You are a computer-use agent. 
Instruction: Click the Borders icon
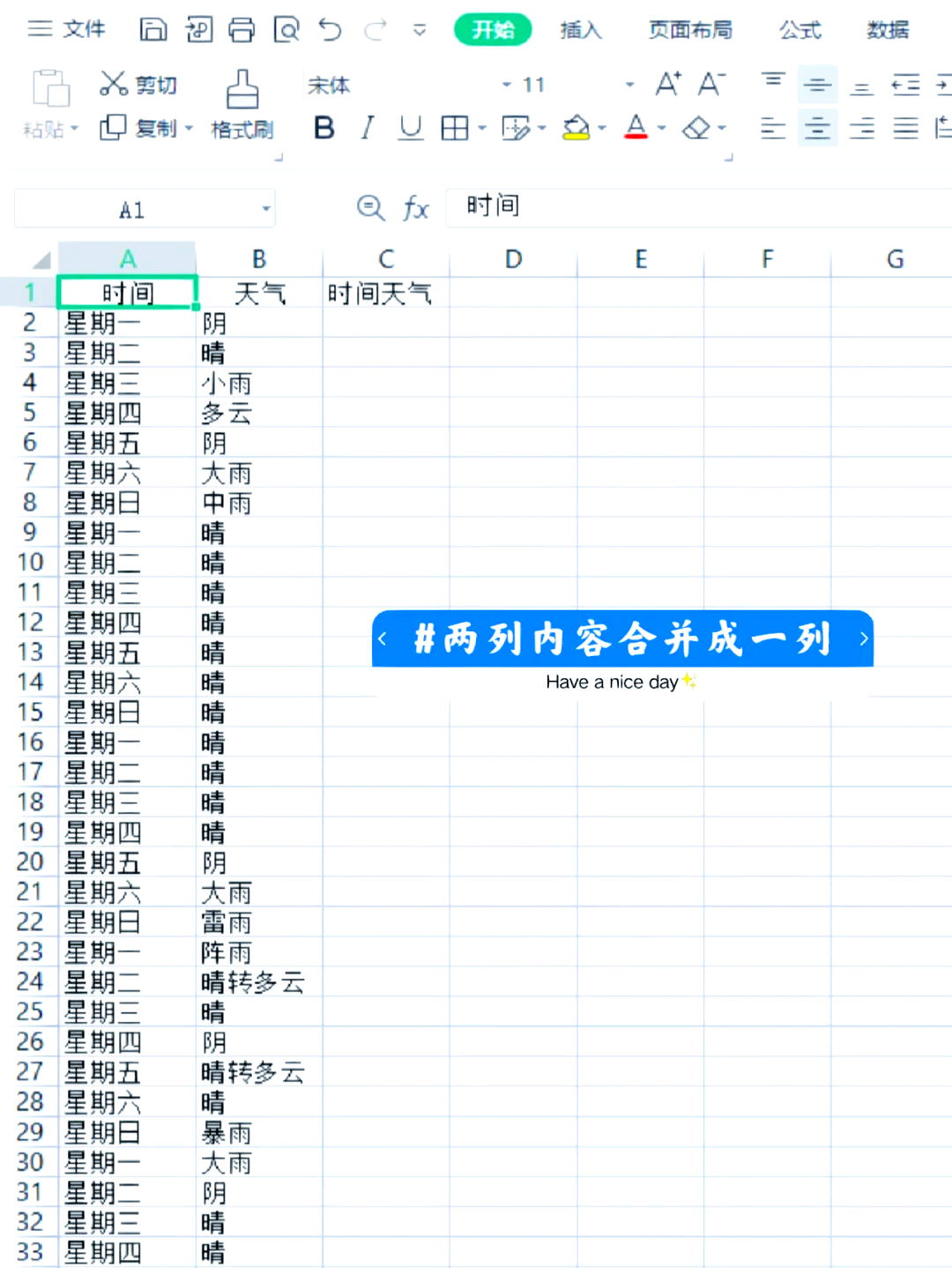tap(455, 129)
